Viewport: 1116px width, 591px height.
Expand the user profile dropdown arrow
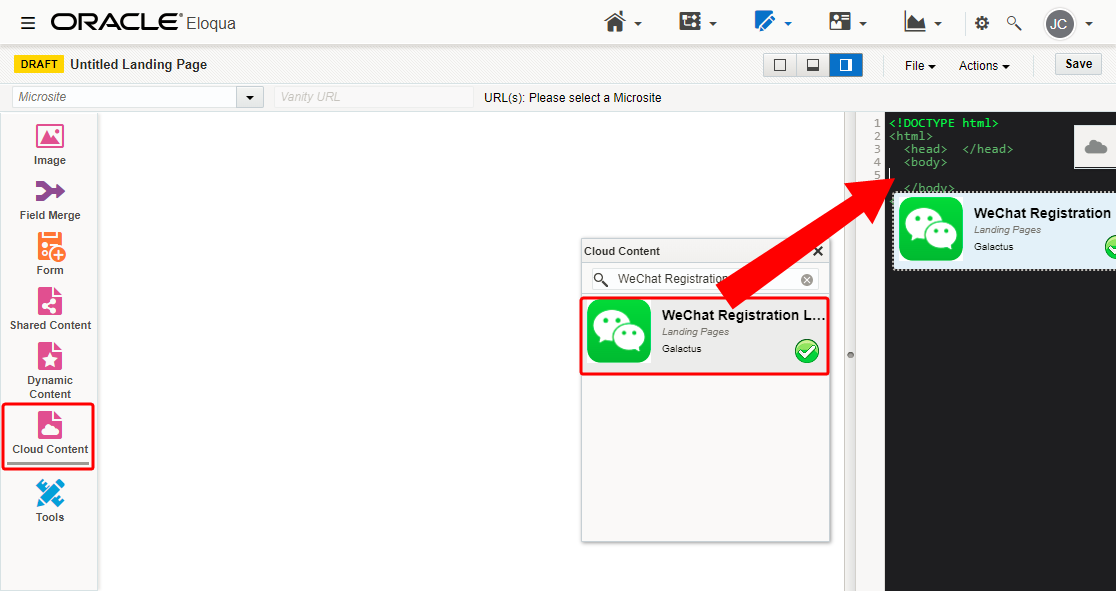click(1089, 24)
